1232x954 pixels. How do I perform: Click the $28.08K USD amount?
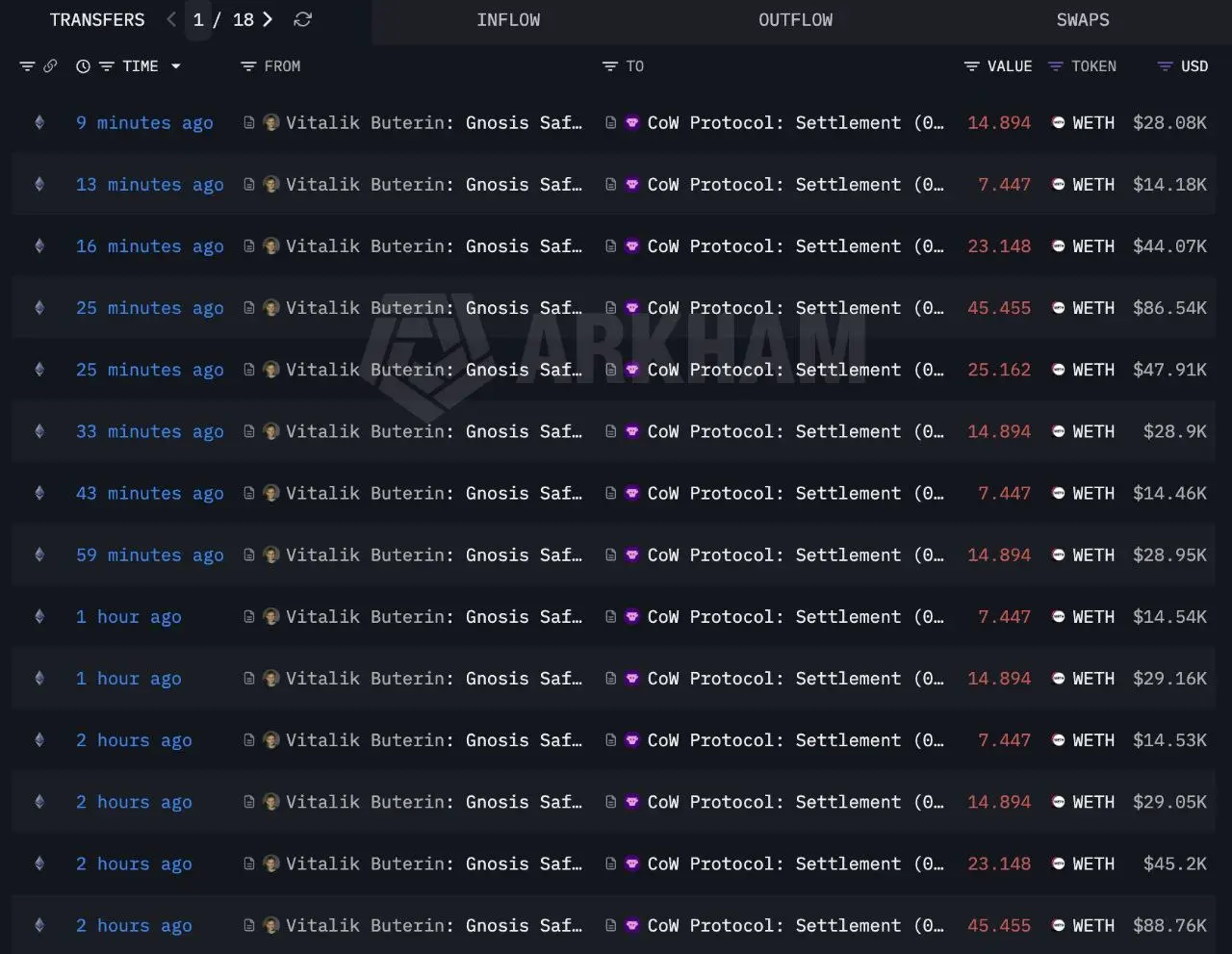click(1169, 122)
